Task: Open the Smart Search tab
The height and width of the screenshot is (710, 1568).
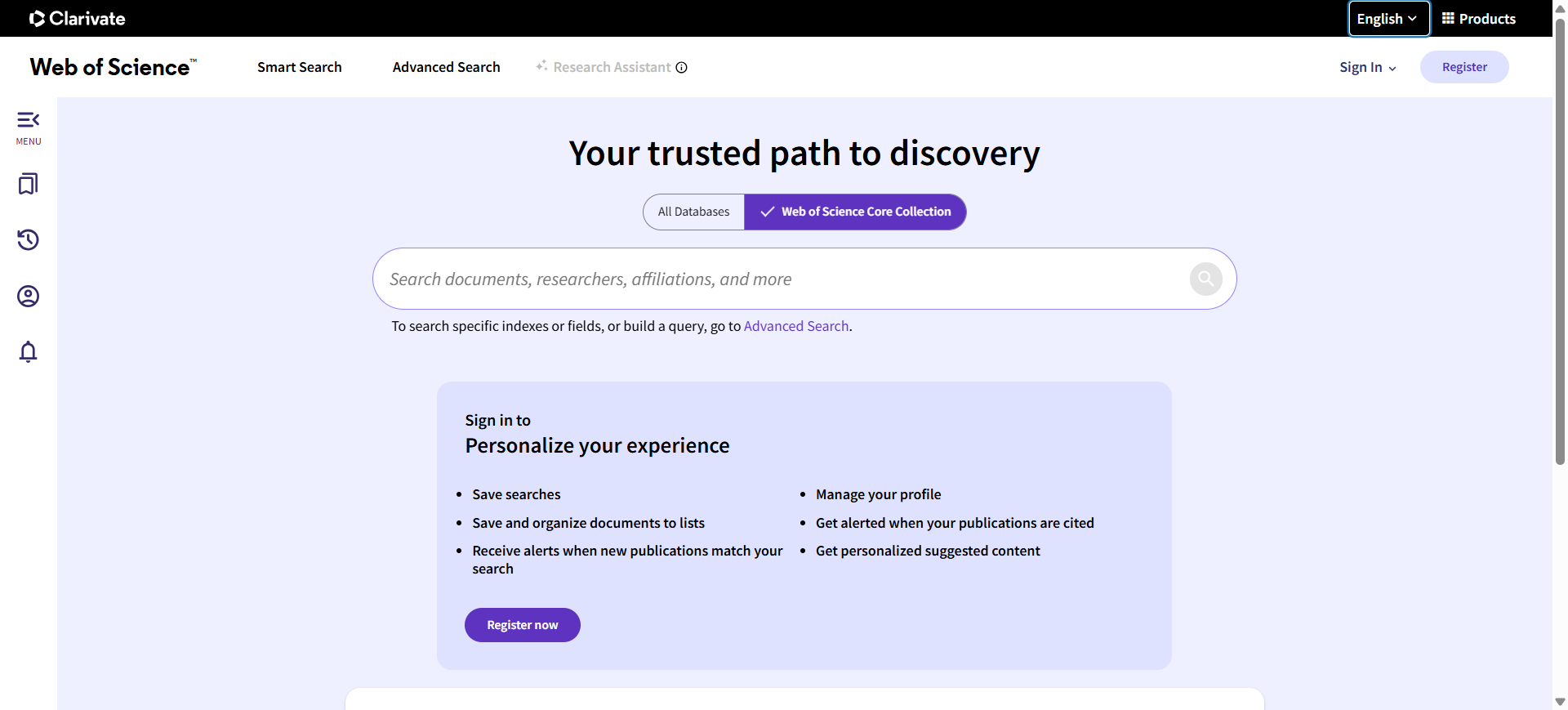Action: click(300, 67)
